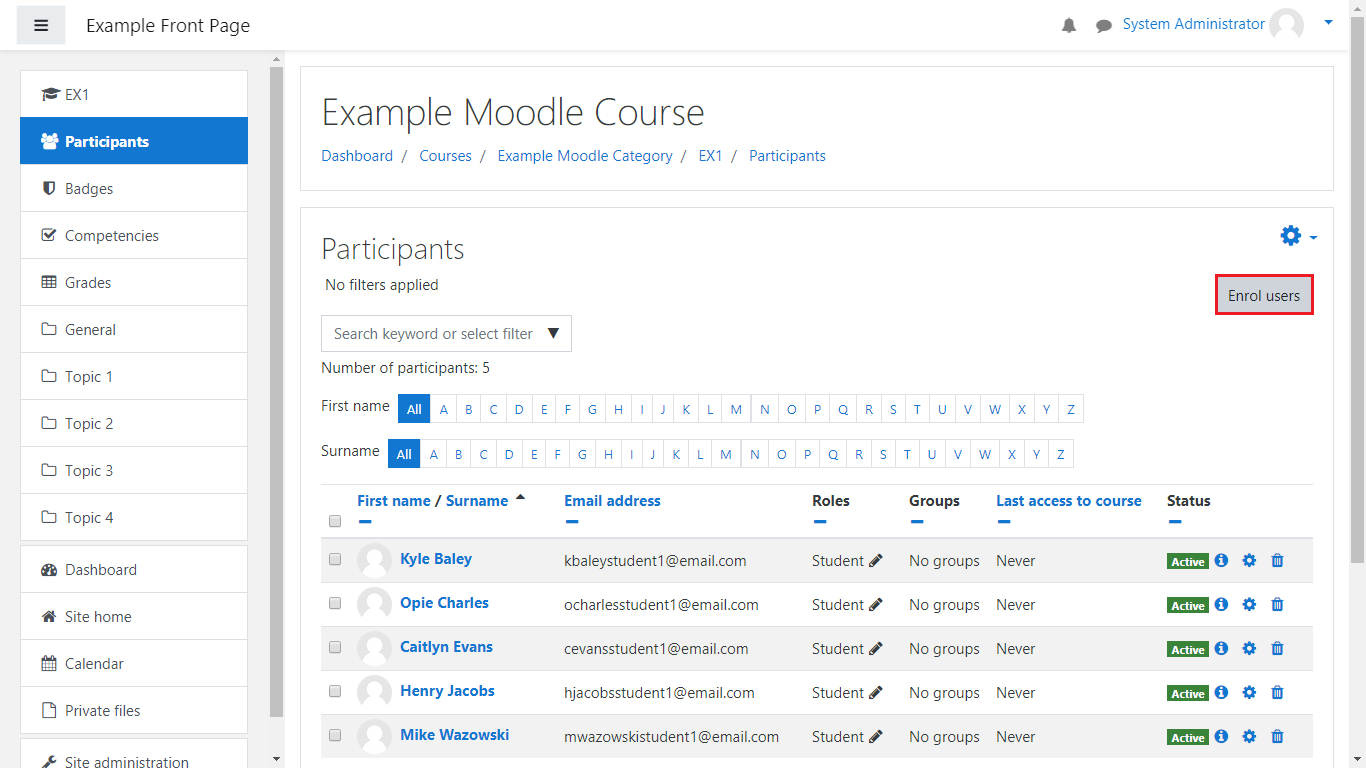Open the notifications bell icon
This screenshot has height=768, width=1366.
click(x=1069, y=25)
